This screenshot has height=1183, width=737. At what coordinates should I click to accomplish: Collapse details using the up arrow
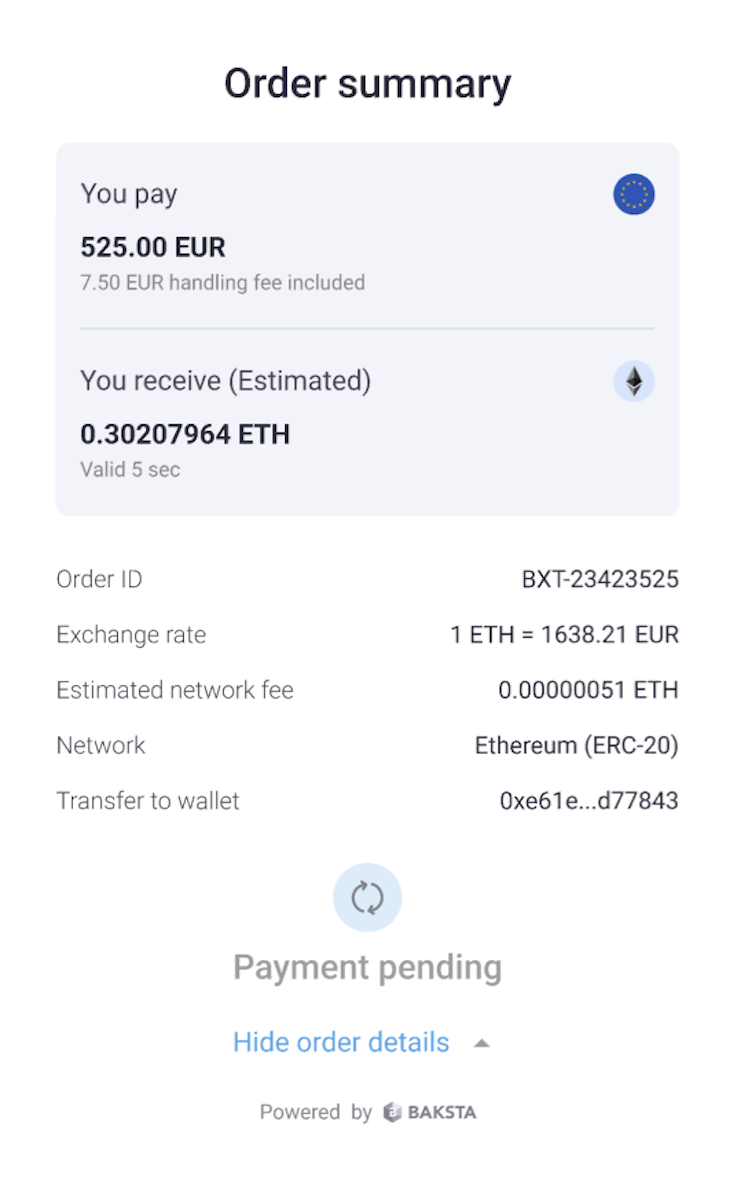point(481,1043)
